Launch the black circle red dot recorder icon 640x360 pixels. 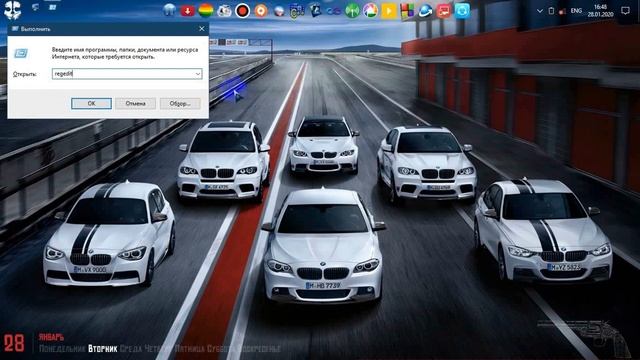242,11
